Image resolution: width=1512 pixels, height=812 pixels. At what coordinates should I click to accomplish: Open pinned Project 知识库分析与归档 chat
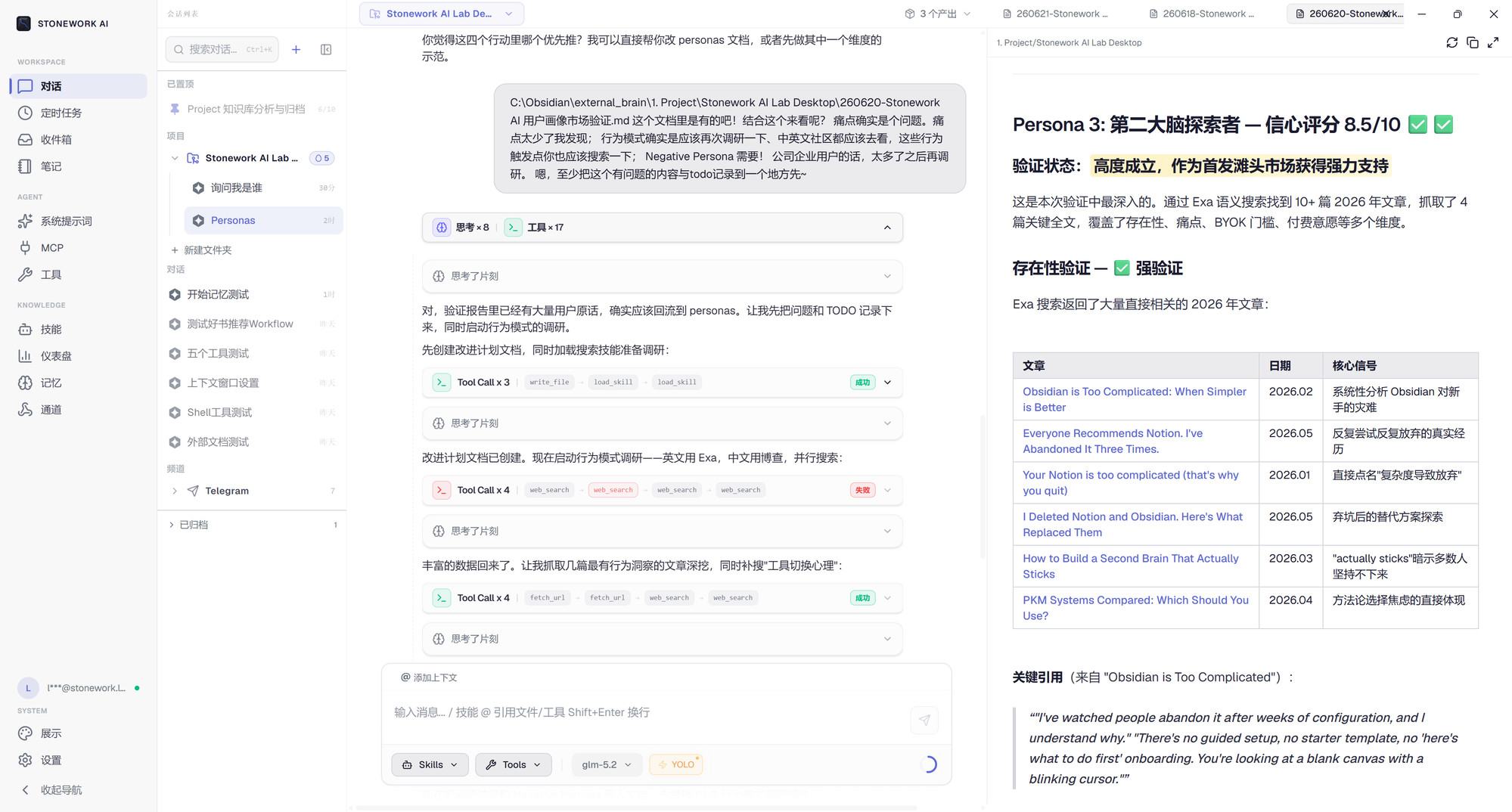pyautogui.click(x=252, y=109)
